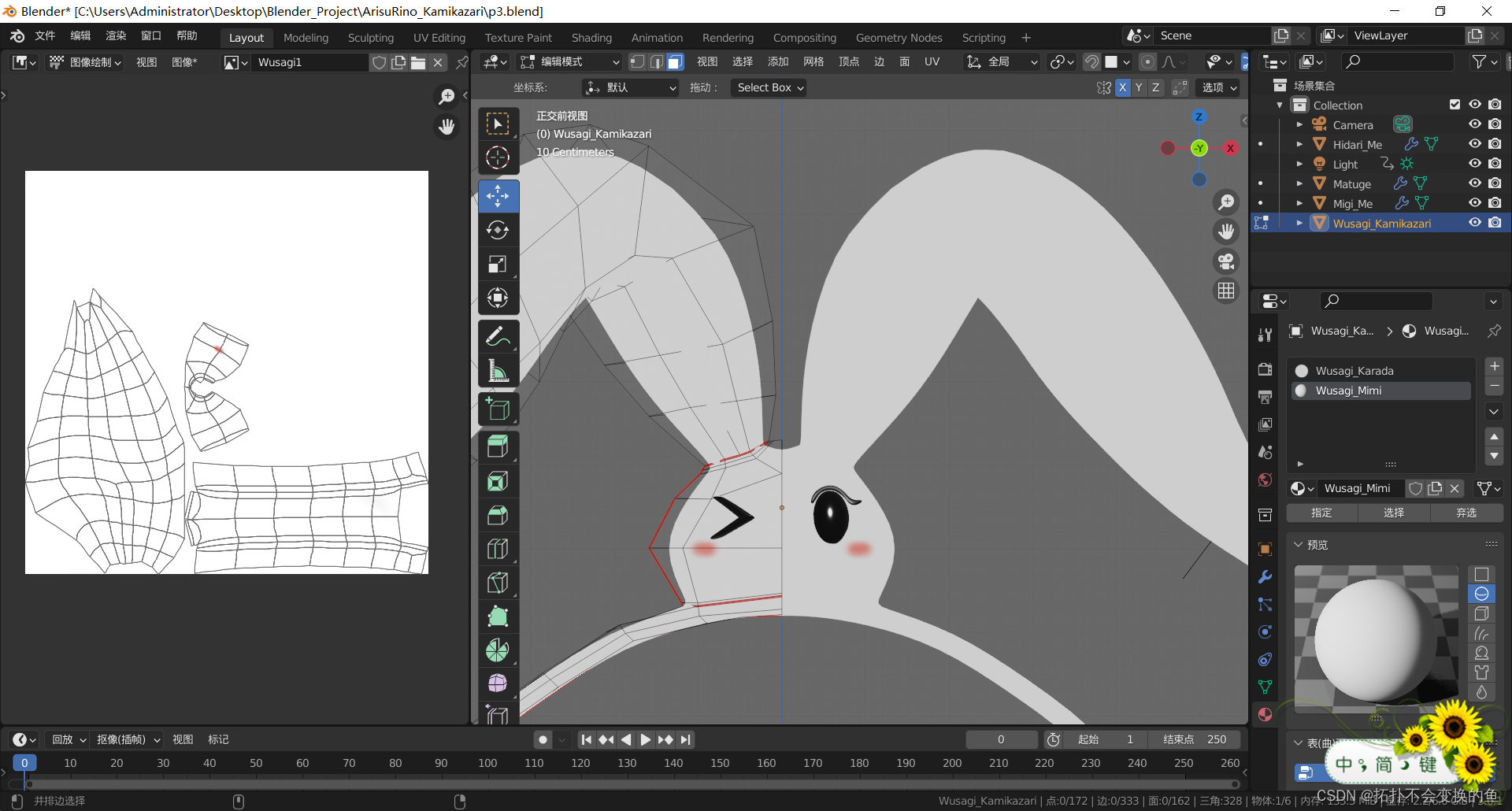Hide Wusagi_Kamikazari in the viewport

click(x=1475, y=223)
